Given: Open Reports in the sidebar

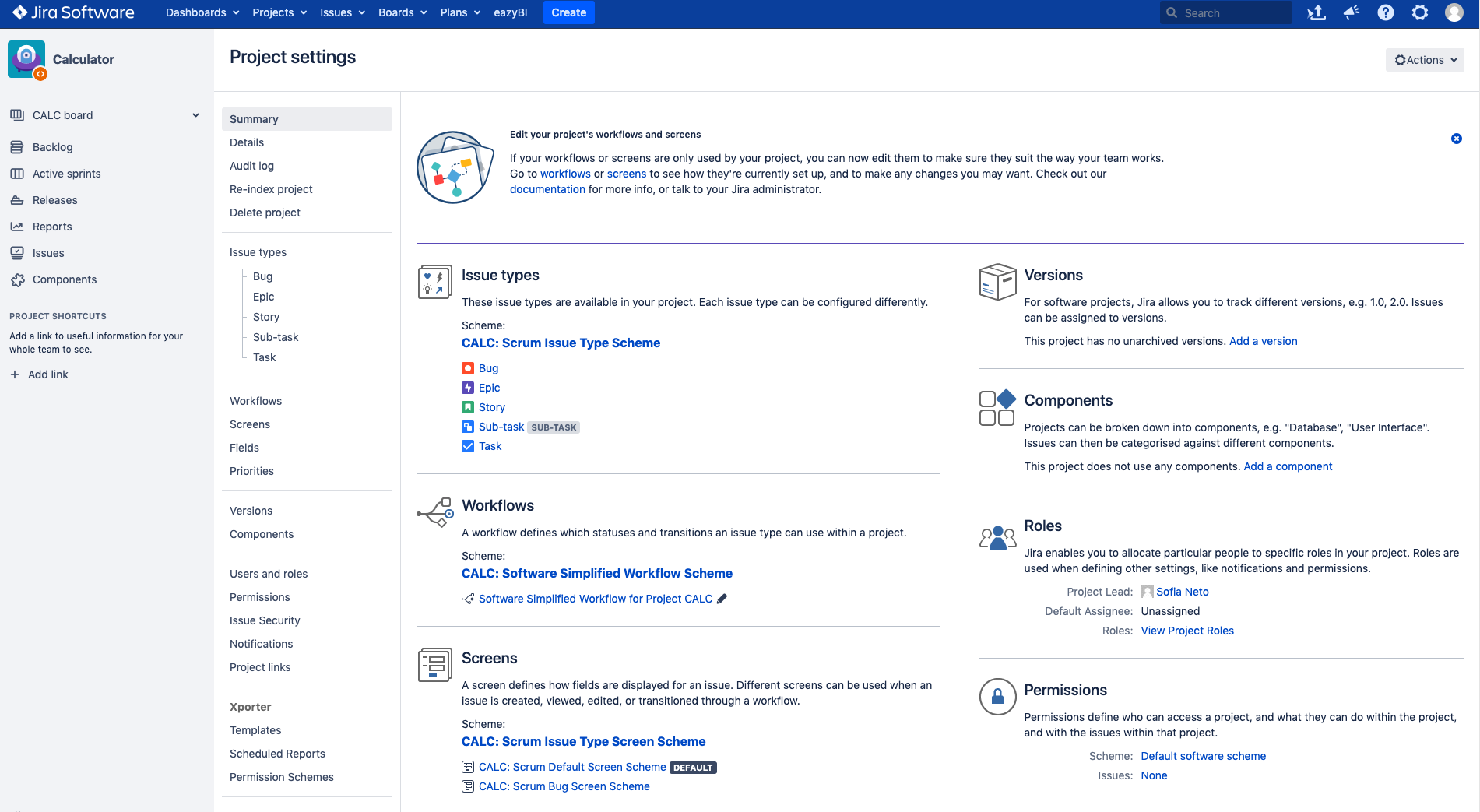Looking at the screenshot, I should tap(52, 227).
